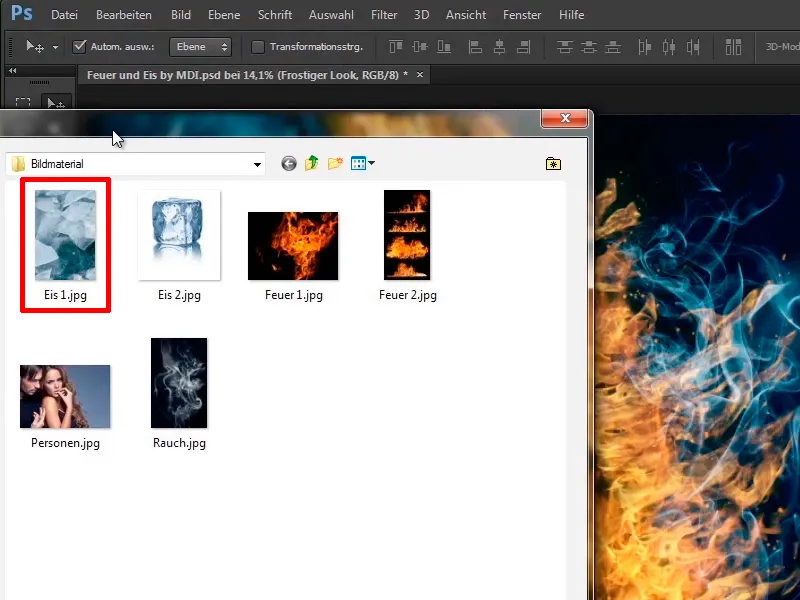The height and width of the screenshot is (600, 800).
Task: Click Align top edges icon
Action: [x=396, y=47]
